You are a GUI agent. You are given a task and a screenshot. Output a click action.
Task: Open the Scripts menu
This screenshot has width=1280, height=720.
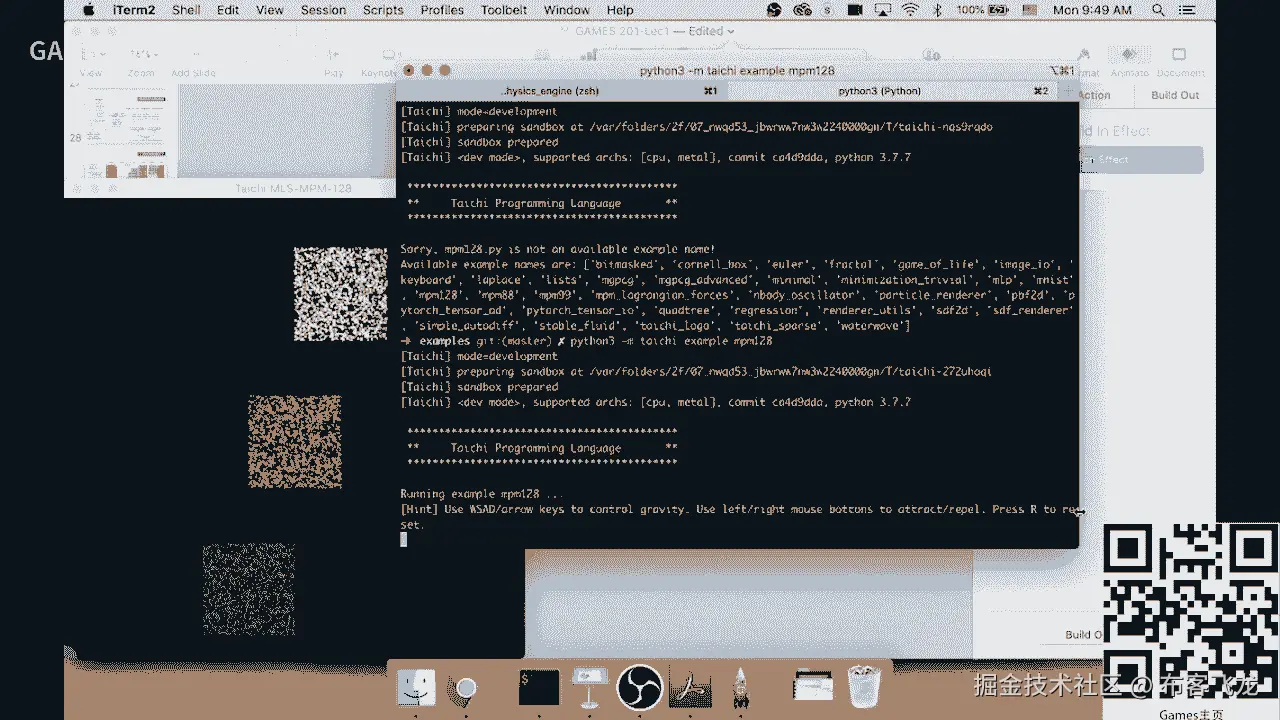coord(383,10)
